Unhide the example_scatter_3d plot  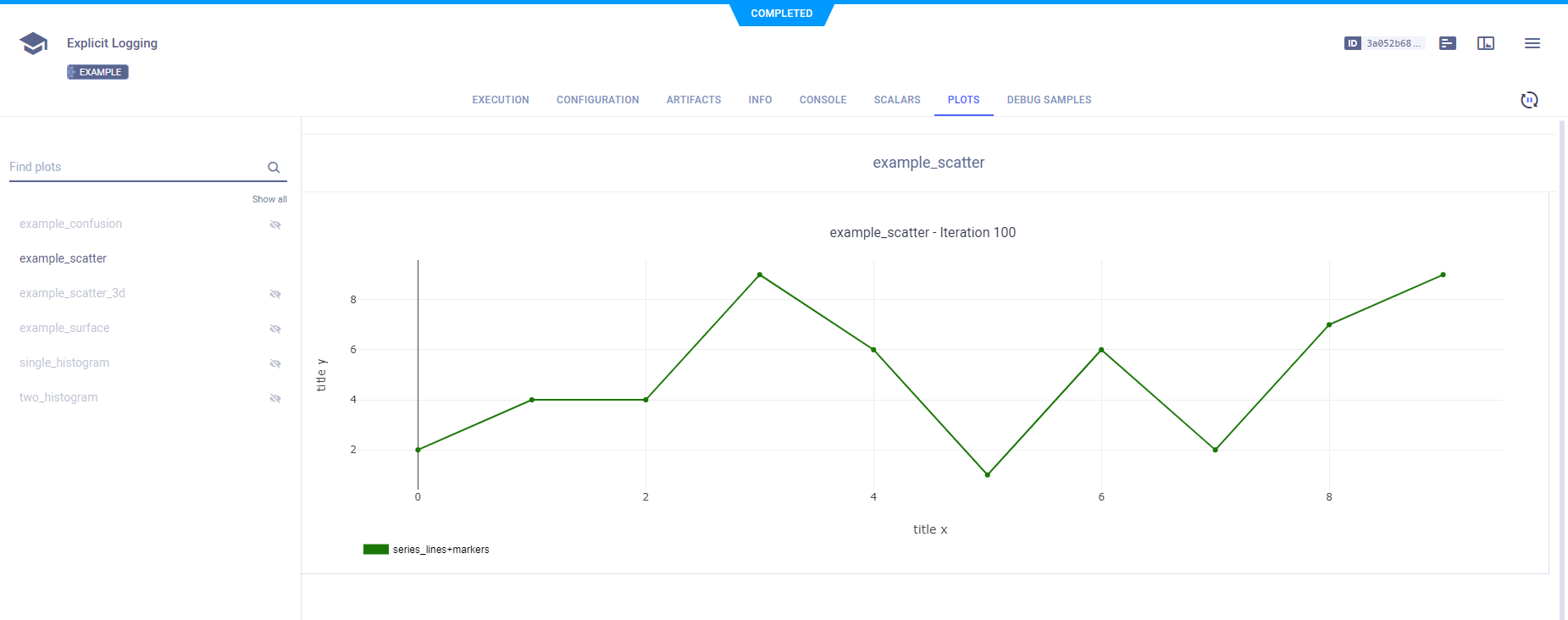coord(275,294)
